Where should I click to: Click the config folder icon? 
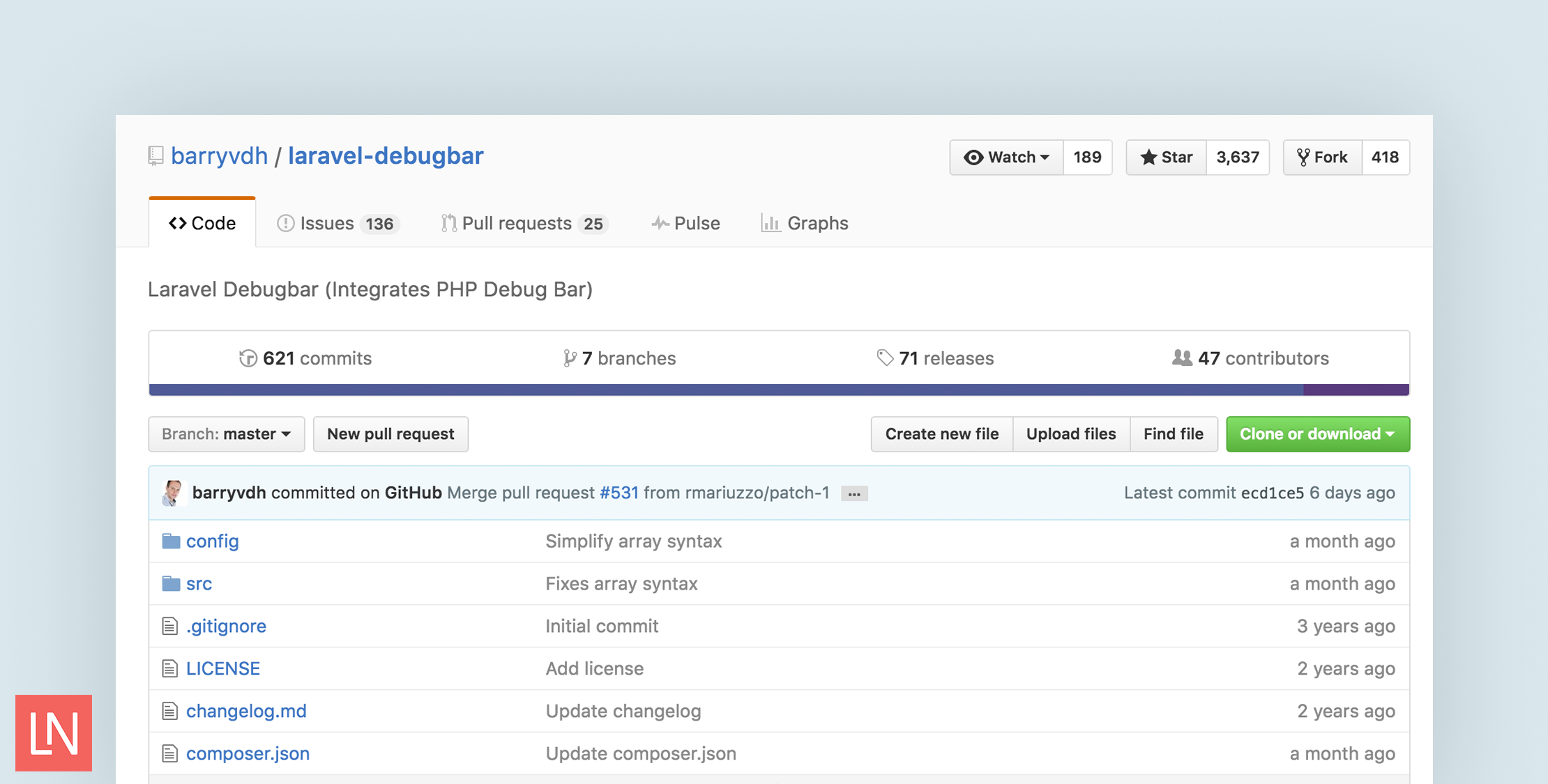[171, 541]
